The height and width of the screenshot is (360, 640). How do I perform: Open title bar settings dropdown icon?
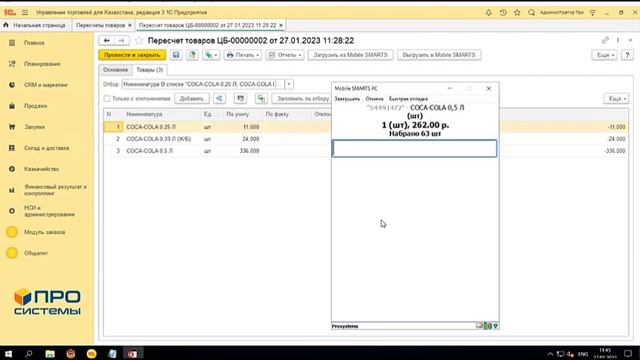point(592,13)
